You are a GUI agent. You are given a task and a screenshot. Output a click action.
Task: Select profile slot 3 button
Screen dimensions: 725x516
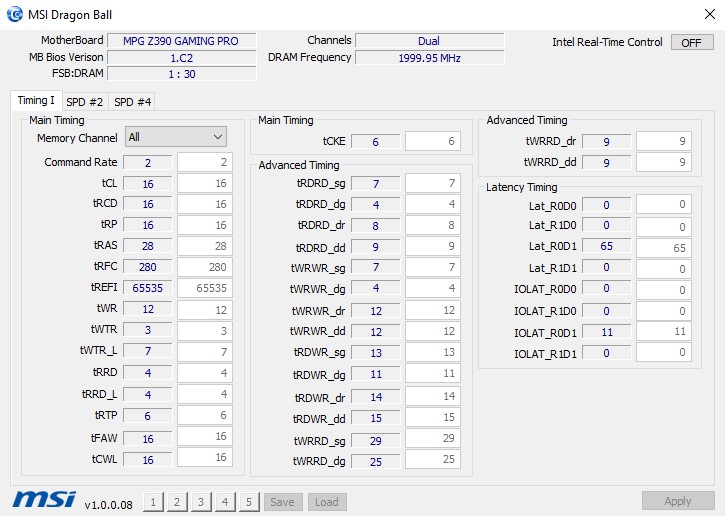[x=201, y=502]
